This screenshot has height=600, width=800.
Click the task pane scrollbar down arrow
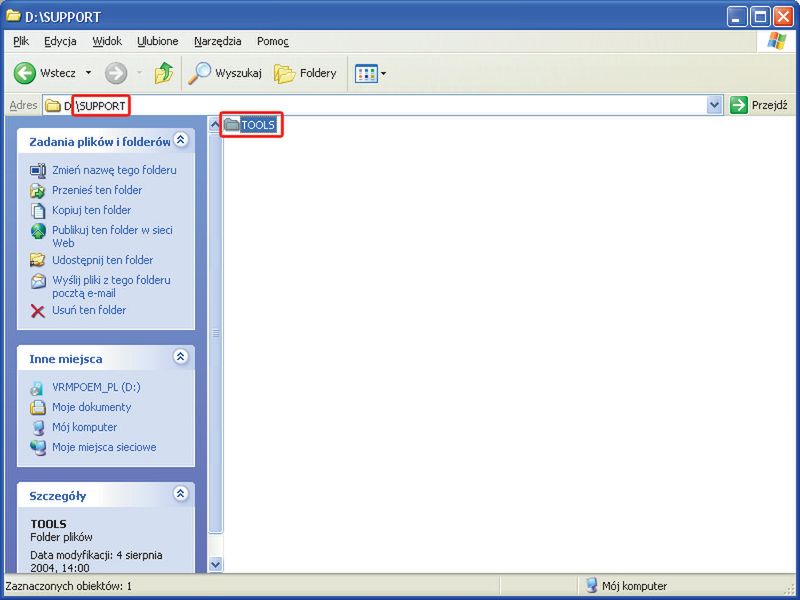(215, 564)
